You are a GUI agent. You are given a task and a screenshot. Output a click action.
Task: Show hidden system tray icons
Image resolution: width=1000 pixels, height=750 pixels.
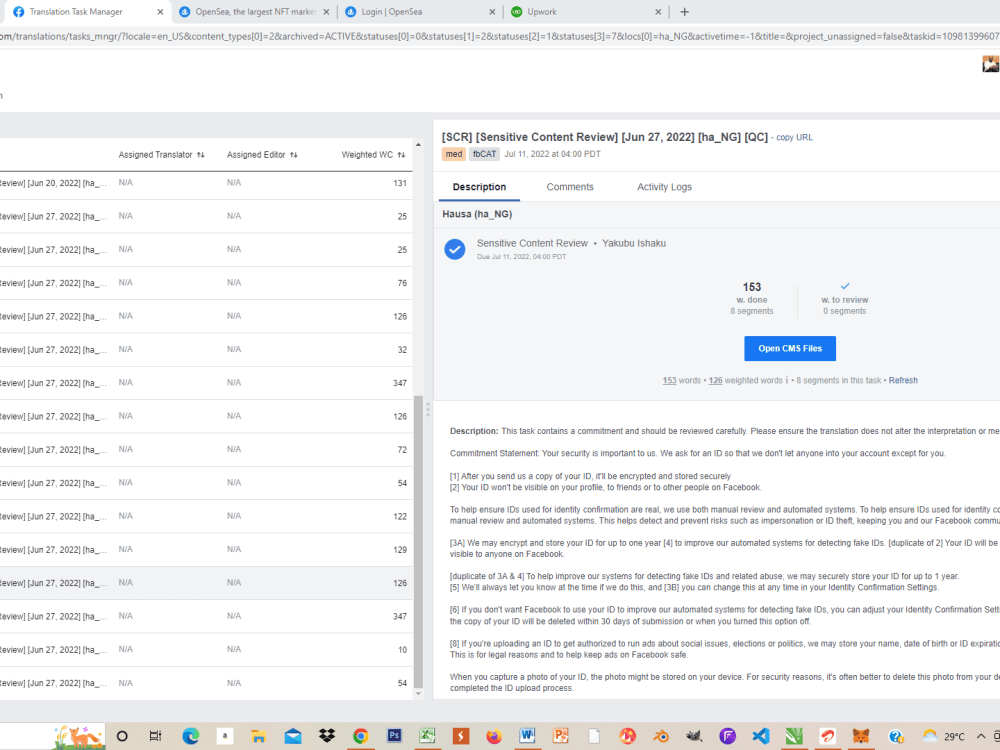981,736
